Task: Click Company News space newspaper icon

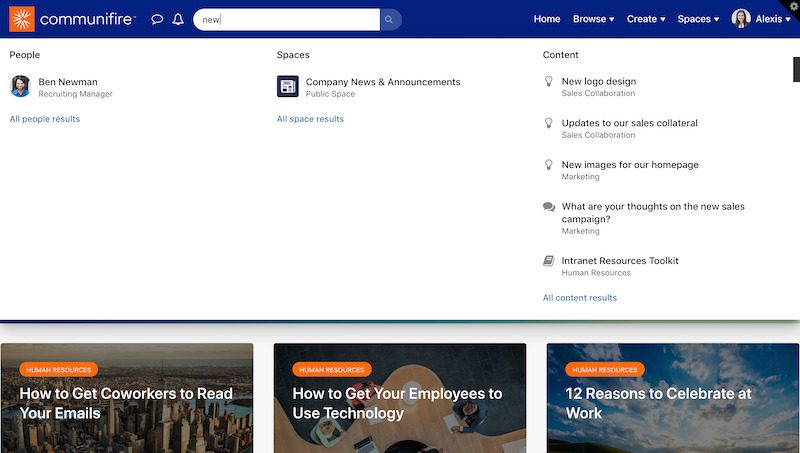Action: pyautogui.click(x=288, y=86)
